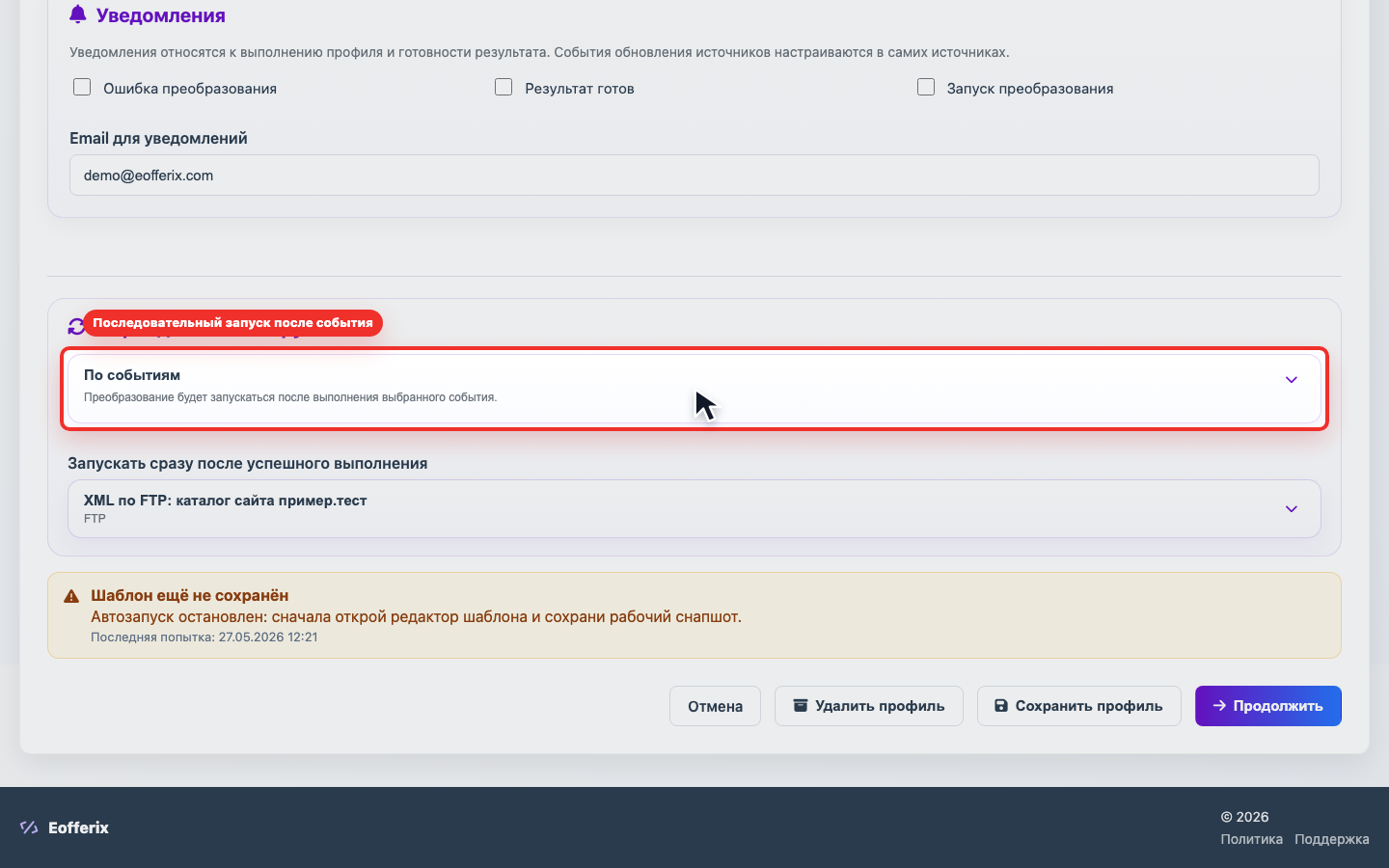Open the Политика footer link
The height and width of the screenshot is (868, 1389).
pyautogui.click(x=1251, y=839)
